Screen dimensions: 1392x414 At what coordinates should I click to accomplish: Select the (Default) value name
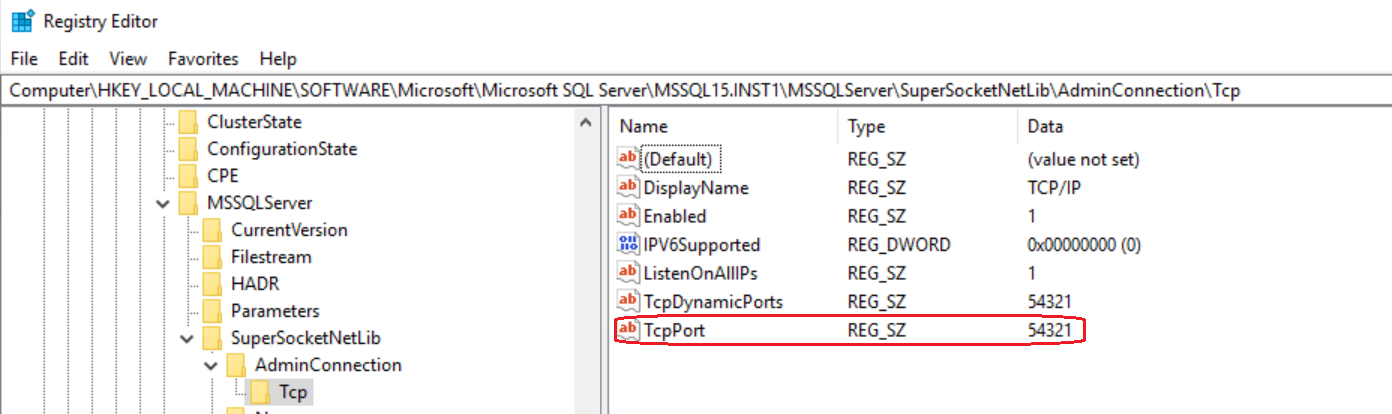coord(679,158)
